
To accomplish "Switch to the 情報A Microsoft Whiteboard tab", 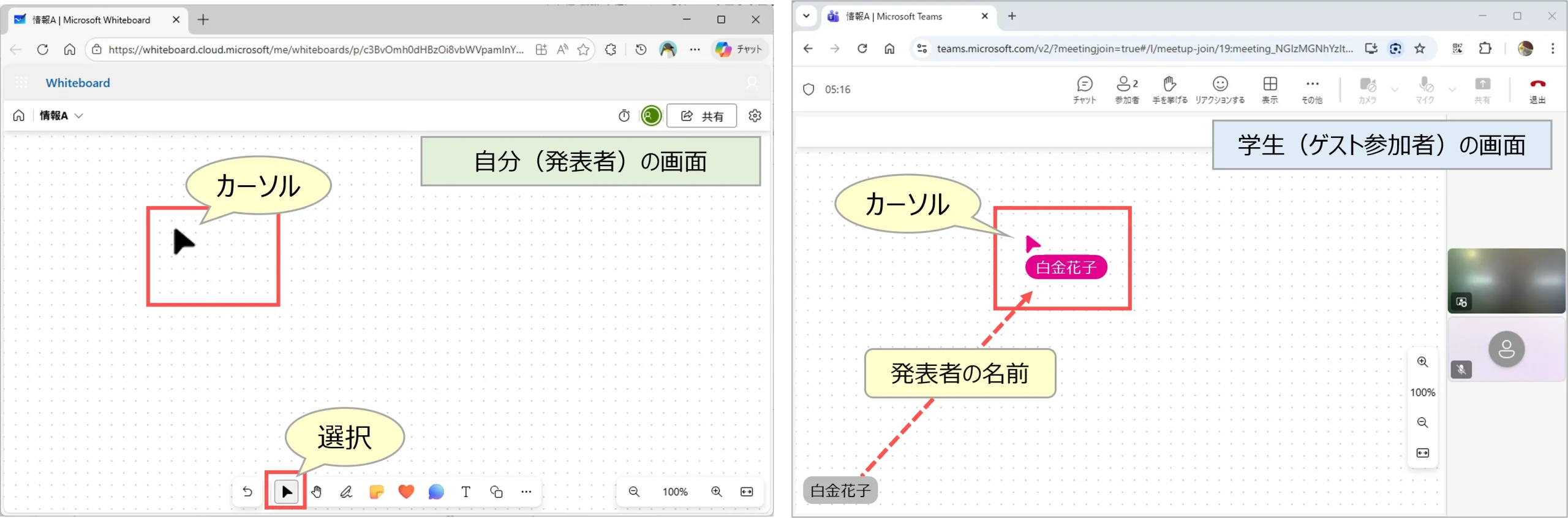I will coord(92,20).
